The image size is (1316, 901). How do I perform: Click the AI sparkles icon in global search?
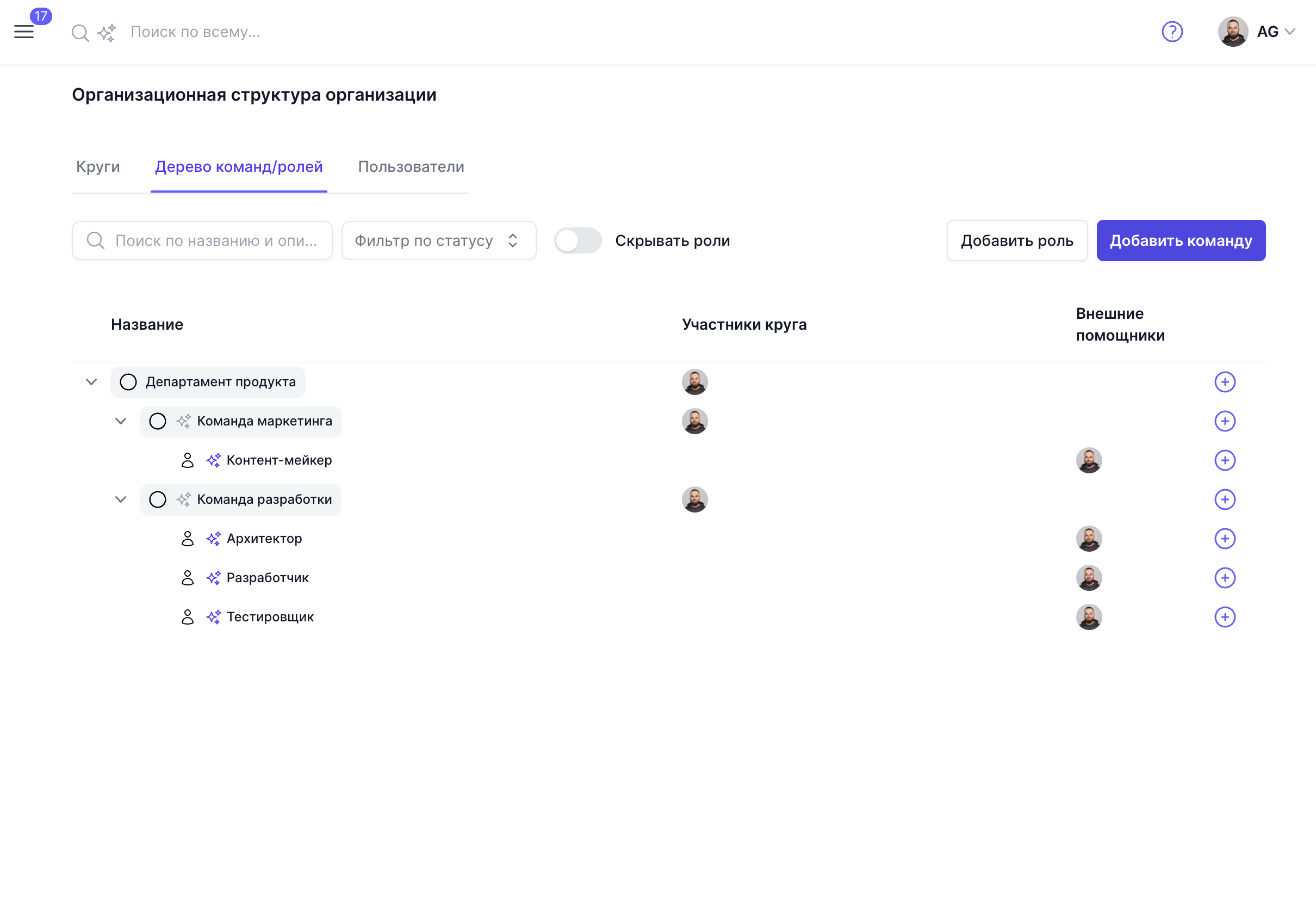[x=107, y=33]
